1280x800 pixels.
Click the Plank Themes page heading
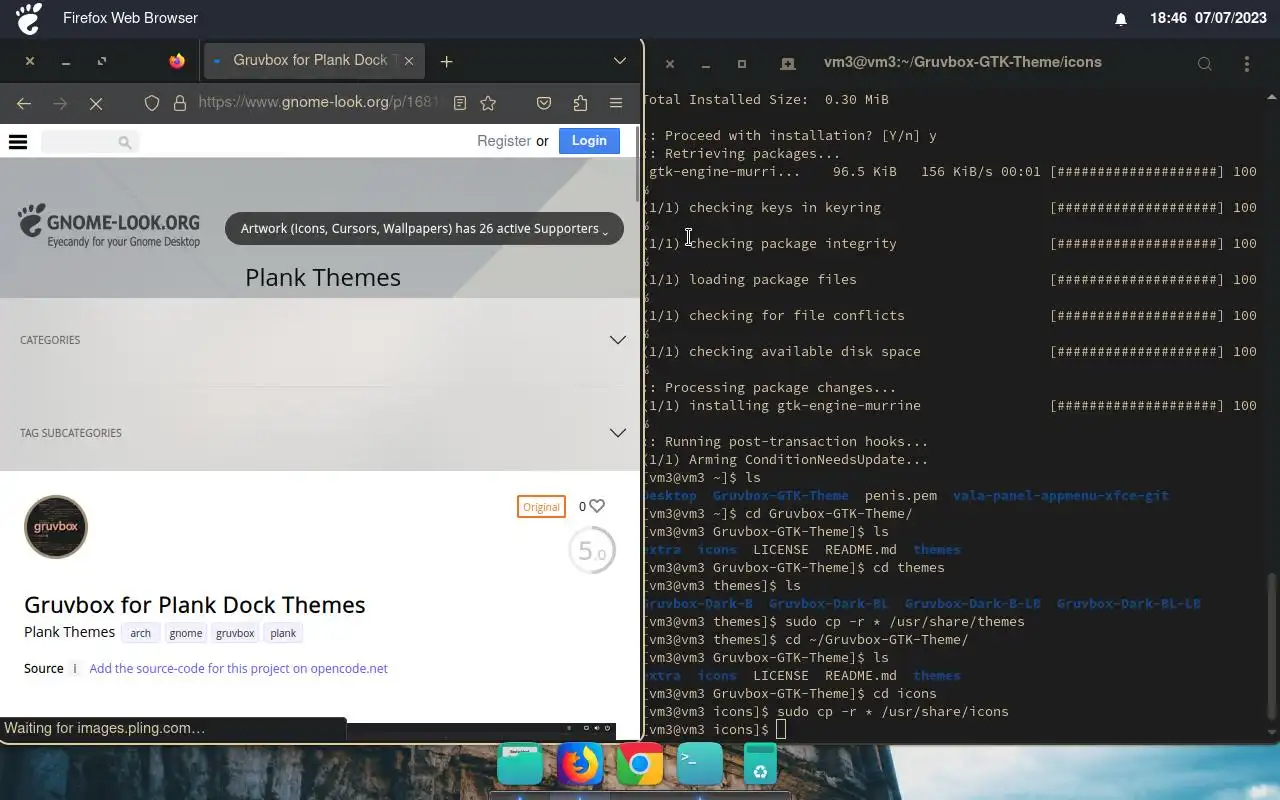point(323,277)
